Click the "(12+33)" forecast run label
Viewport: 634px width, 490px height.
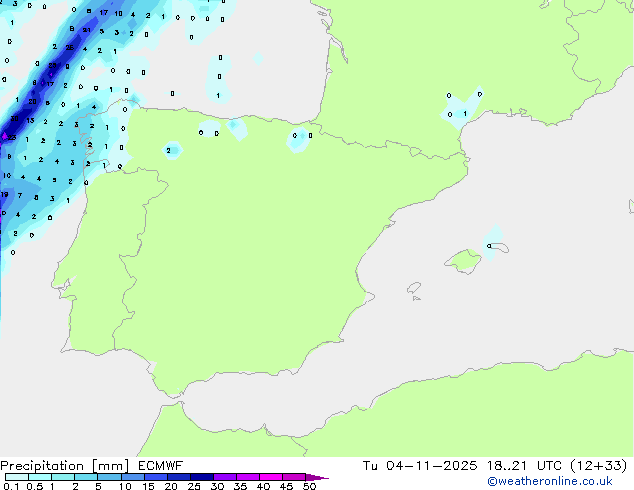coord(599,466)
